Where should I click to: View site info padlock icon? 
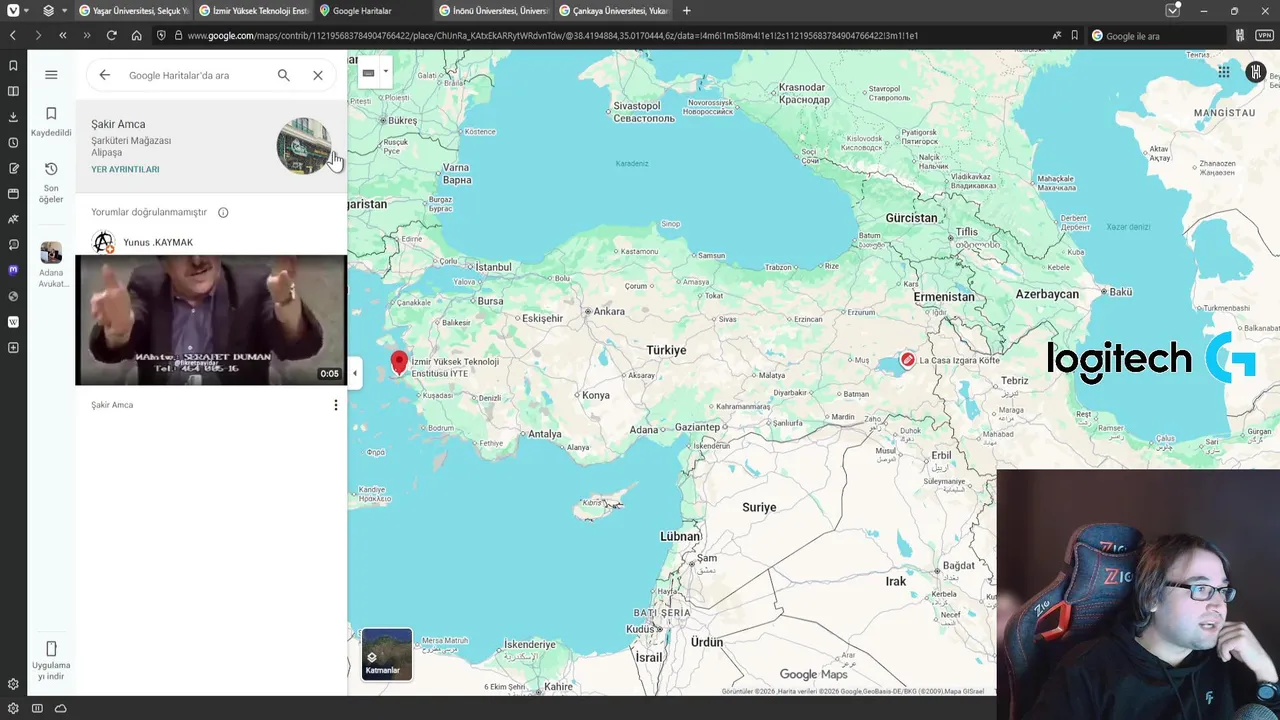point(178,35)
